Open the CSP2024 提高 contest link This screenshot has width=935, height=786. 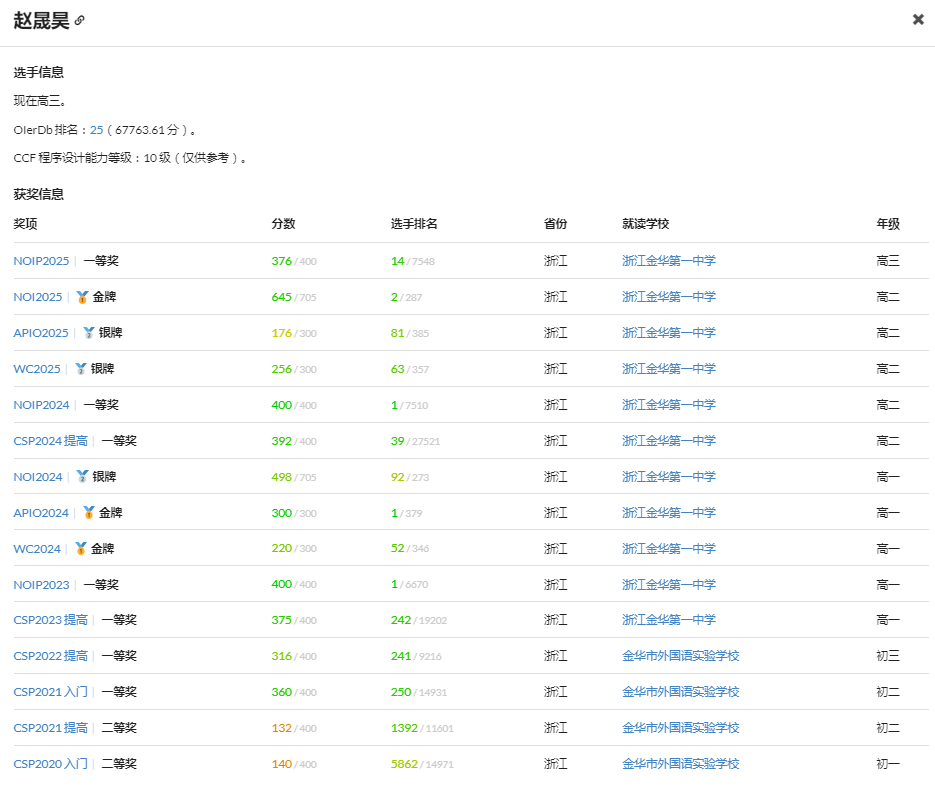(x=50, y=441)
